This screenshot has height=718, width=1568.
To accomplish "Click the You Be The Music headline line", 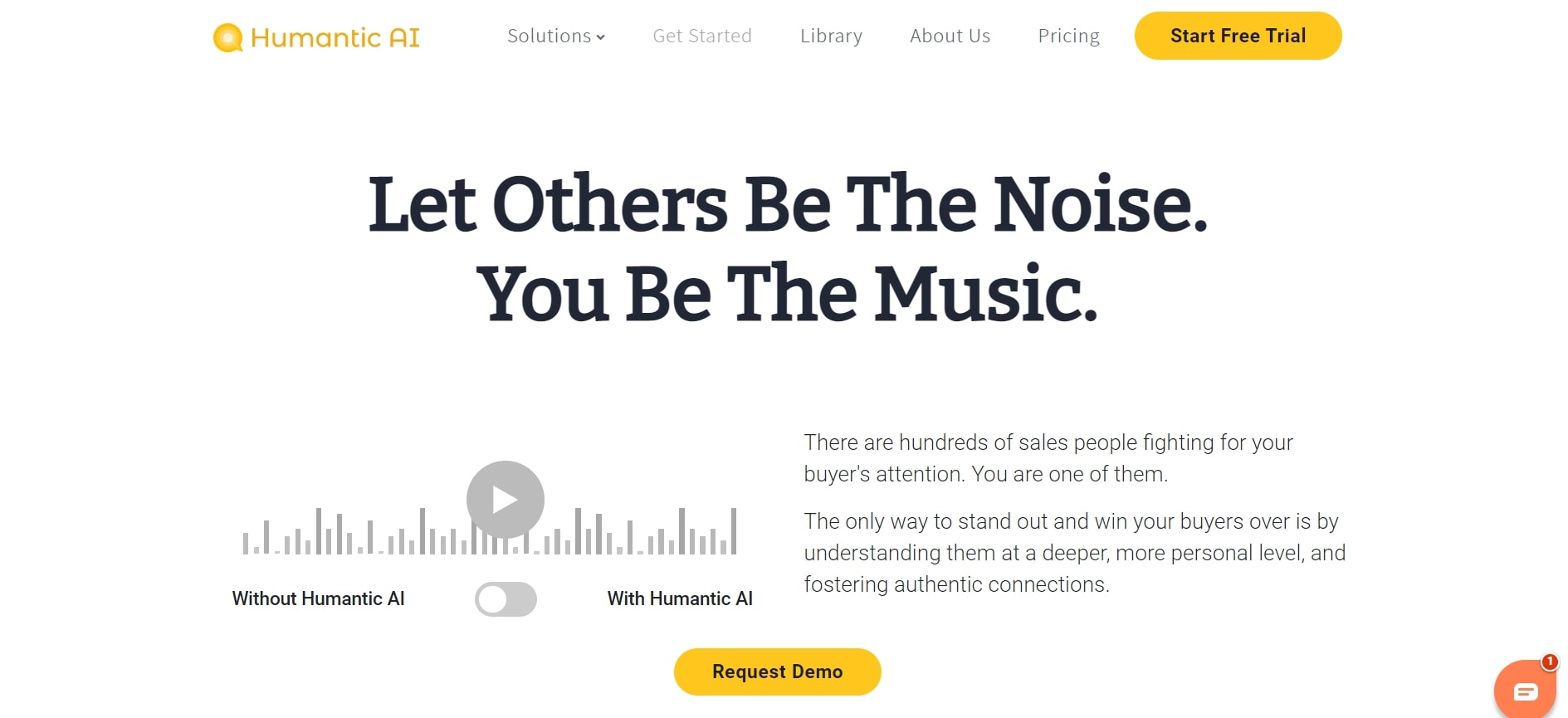I will click(x=787, y=294).
